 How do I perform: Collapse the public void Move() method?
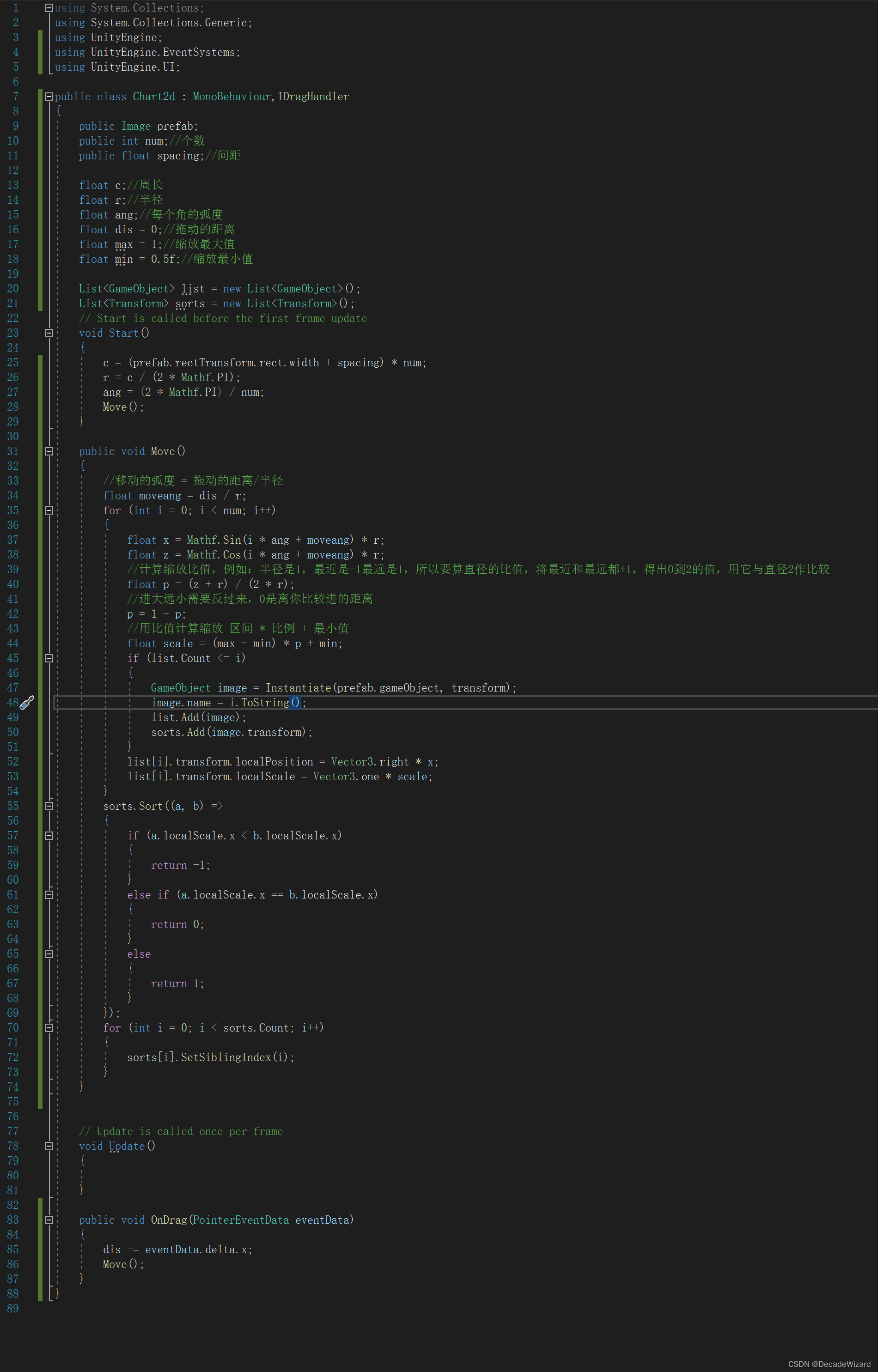click(49, 451)
